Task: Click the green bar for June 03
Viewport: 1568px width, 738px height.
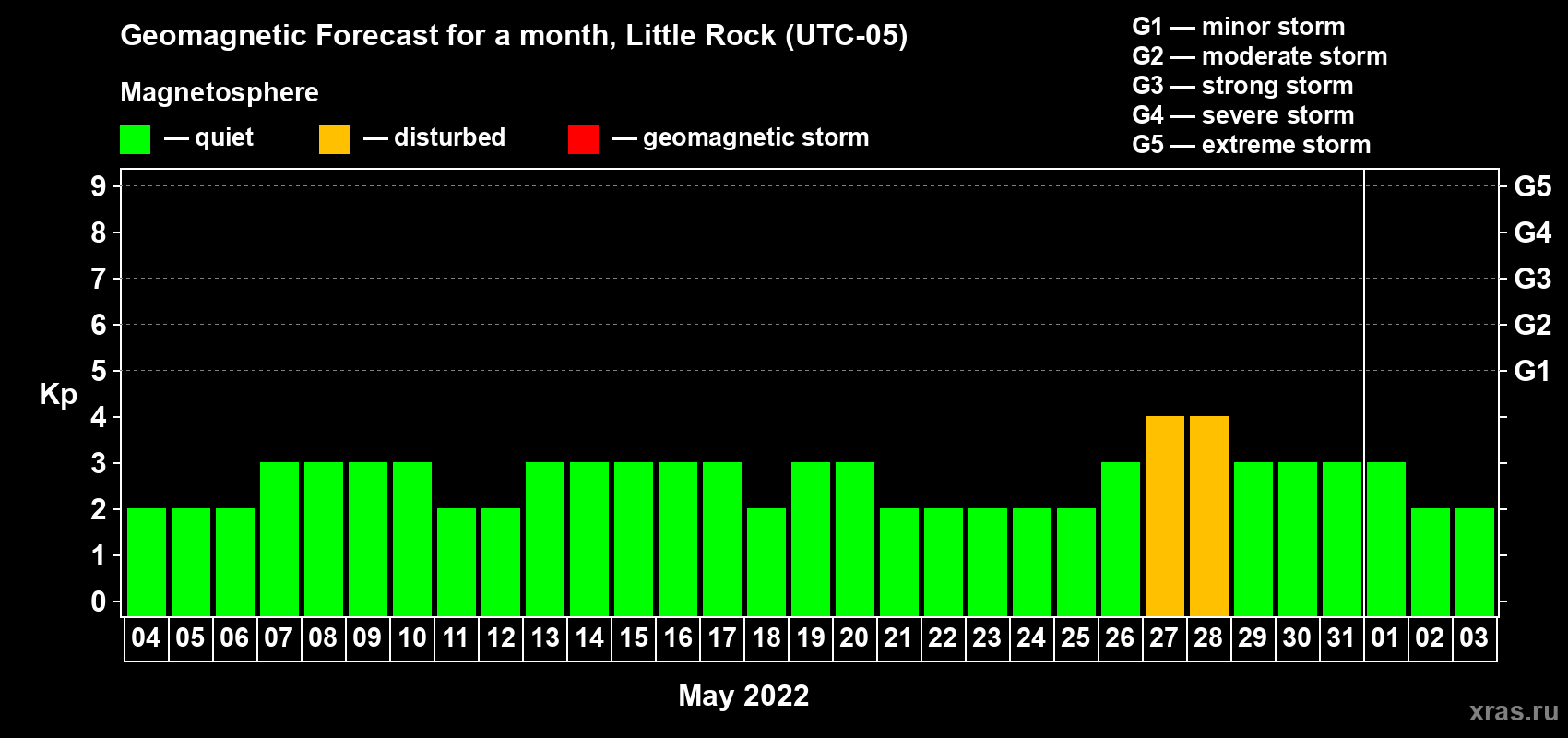Action: coord(1475,562)
